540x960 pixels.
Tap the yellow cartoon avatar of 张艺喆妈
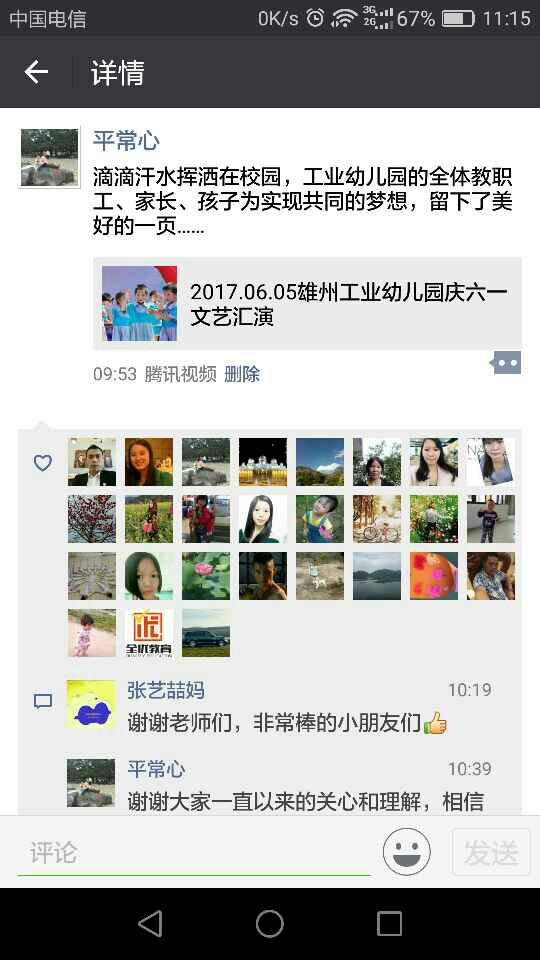91,704
